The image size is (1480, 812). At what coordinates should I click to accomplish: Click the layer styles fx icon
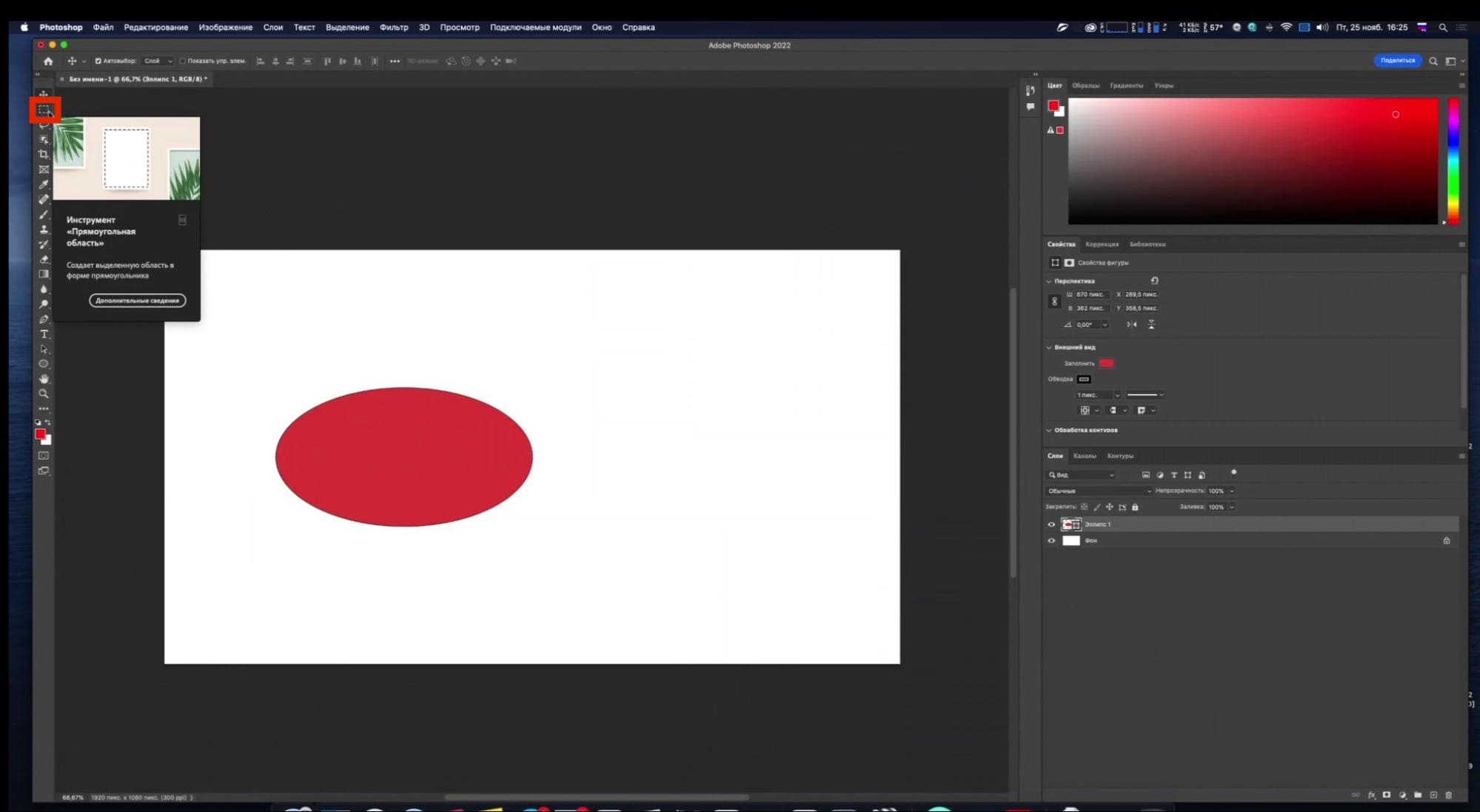tap(1371, 795)
